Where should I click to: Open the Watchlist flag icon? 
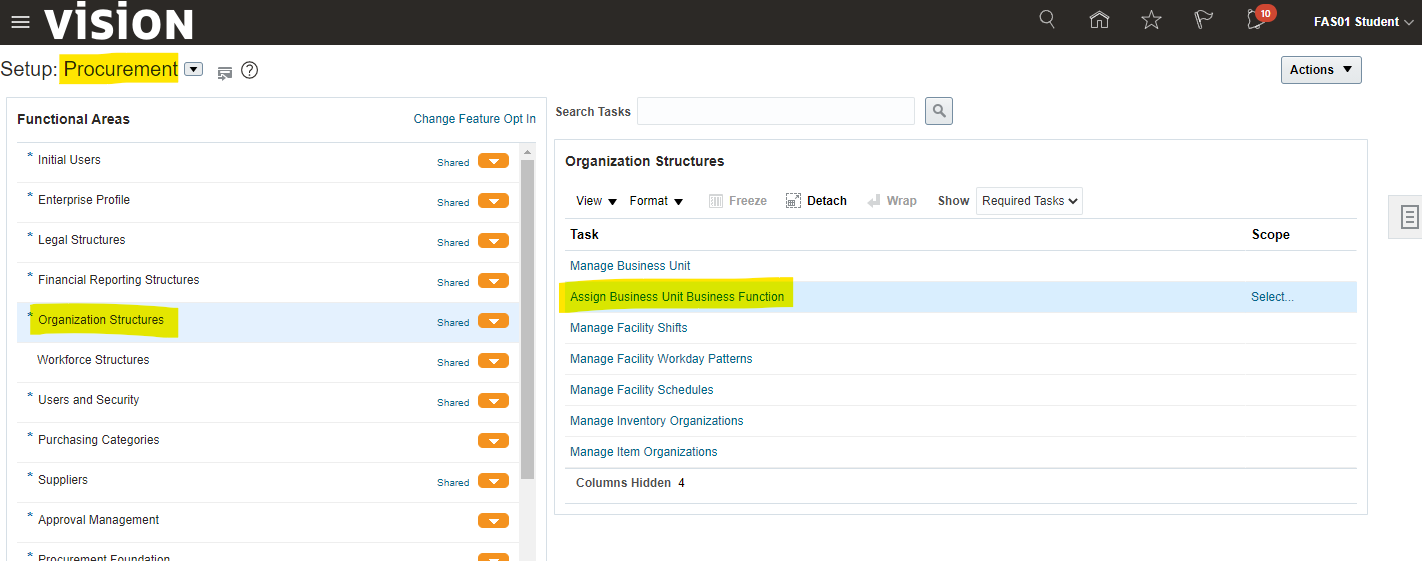coord(1204,20)
